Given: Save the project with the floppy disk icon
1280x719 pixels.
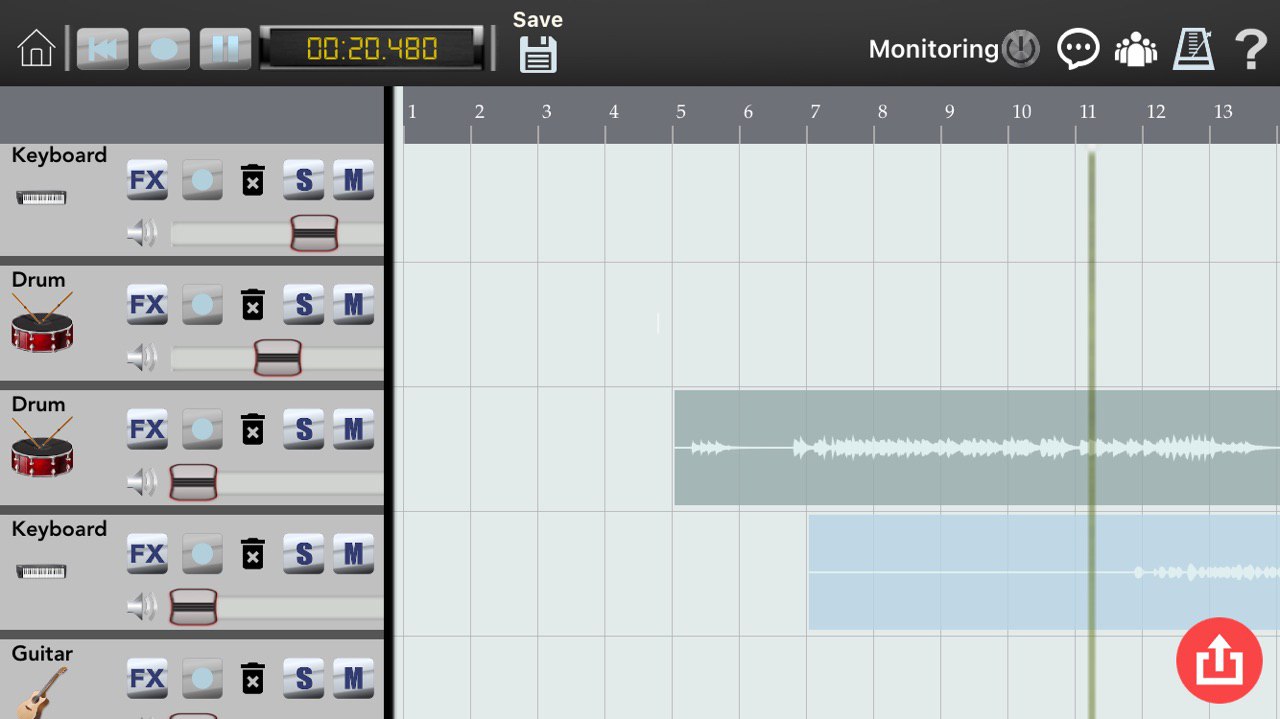Looking at the screenshot, I should click(x=538, y=54).
